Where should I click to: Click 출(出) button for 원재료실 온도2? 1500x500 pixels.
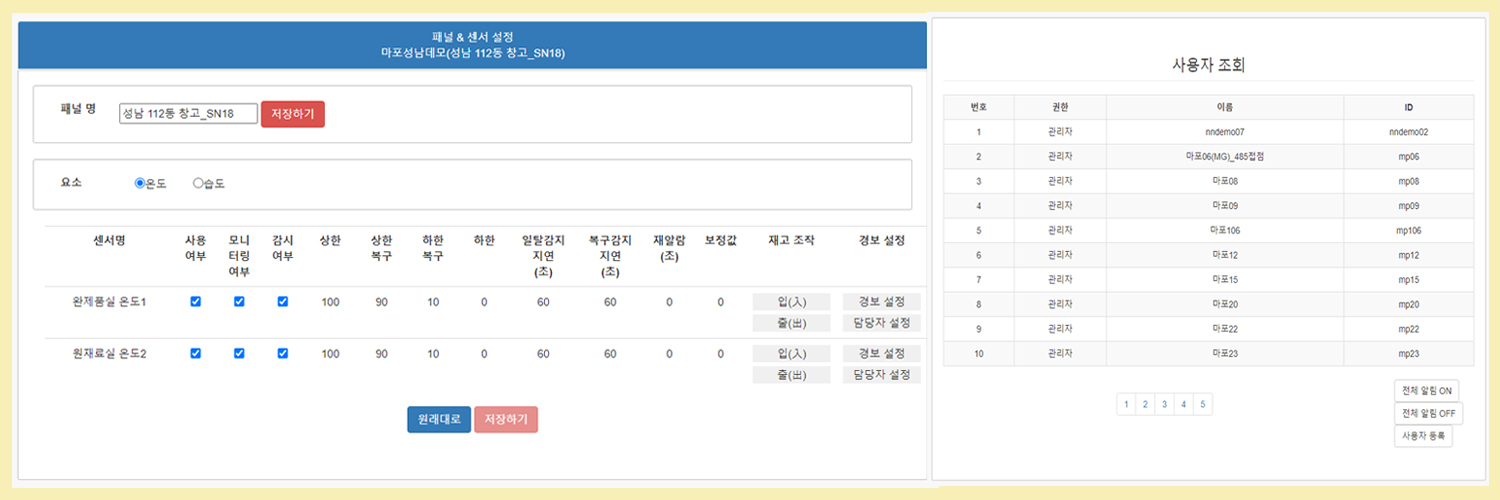[x=791, y=375]
